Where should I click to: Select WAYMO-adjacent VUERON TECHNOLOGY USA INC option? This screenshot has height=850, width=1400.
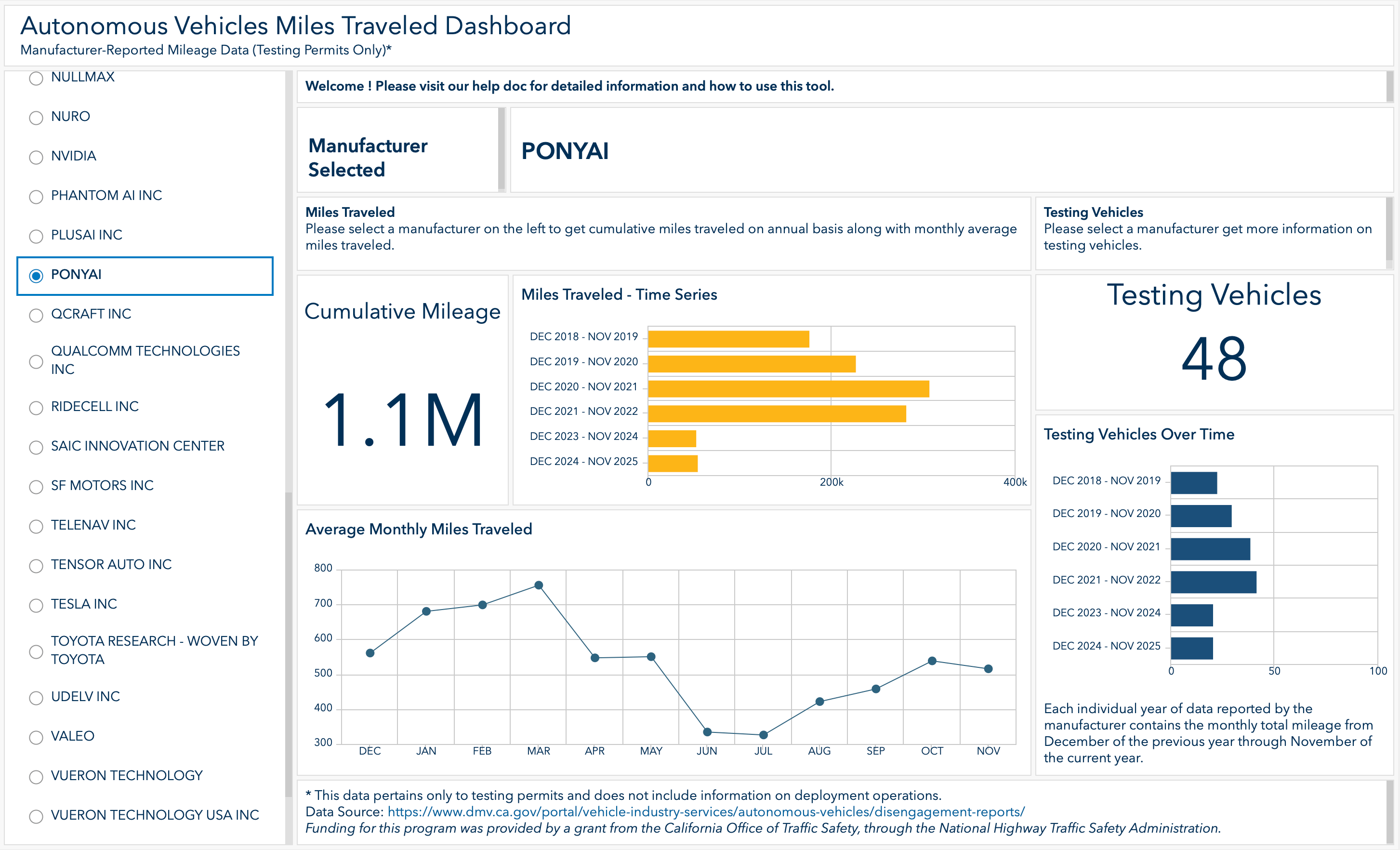pyautogui.click(x=36, y=816)
